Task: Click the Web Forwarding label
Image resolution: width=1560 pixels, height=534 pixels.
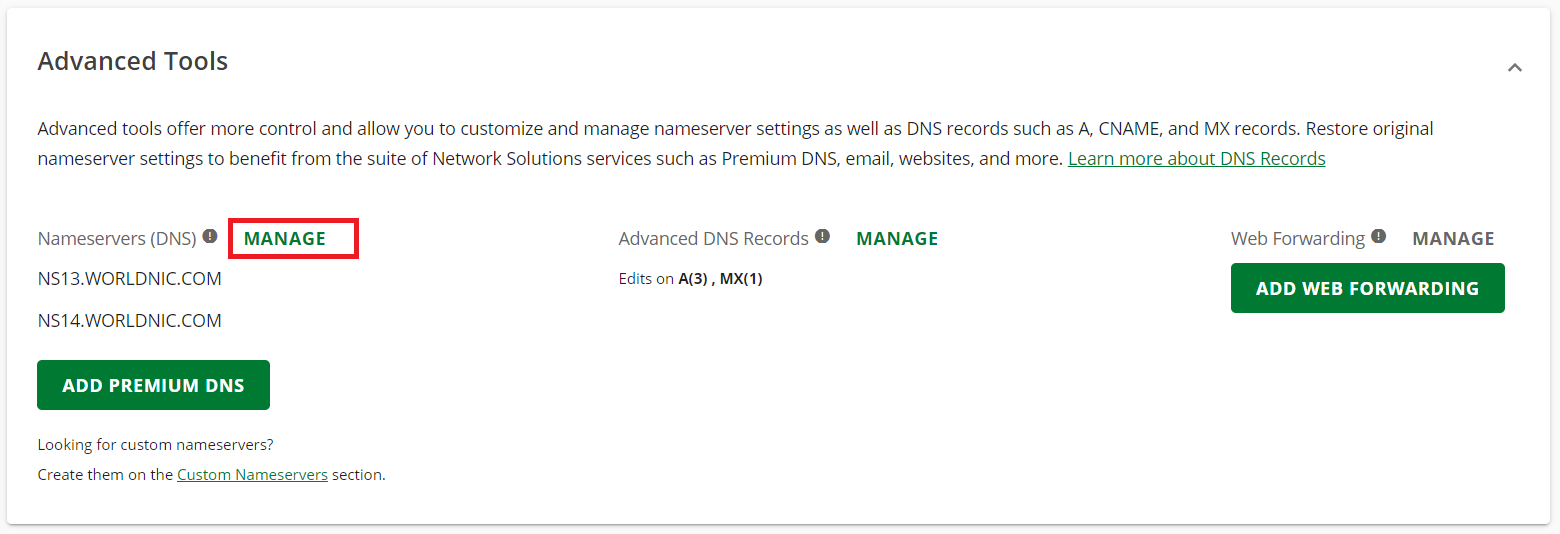Action: (1297, 239)
